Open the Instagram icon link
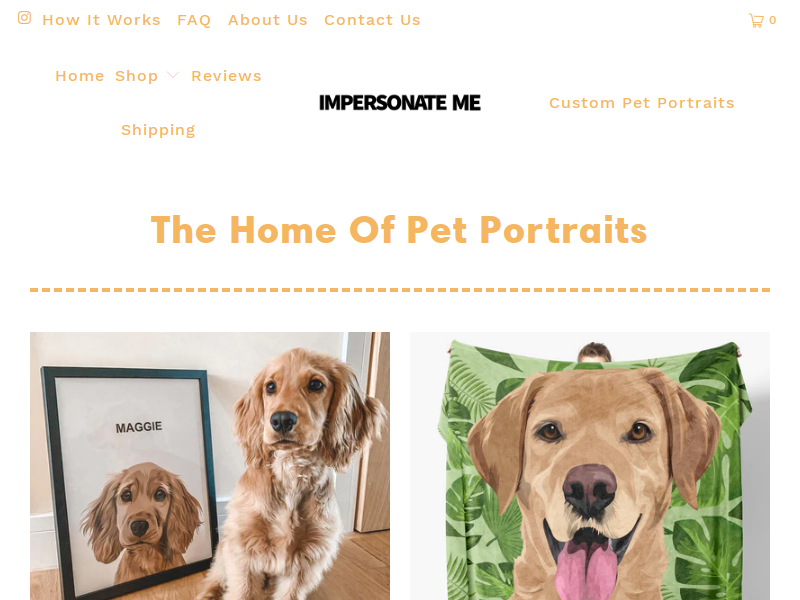Viewport: 800px width, 600px height. [24, 18]
